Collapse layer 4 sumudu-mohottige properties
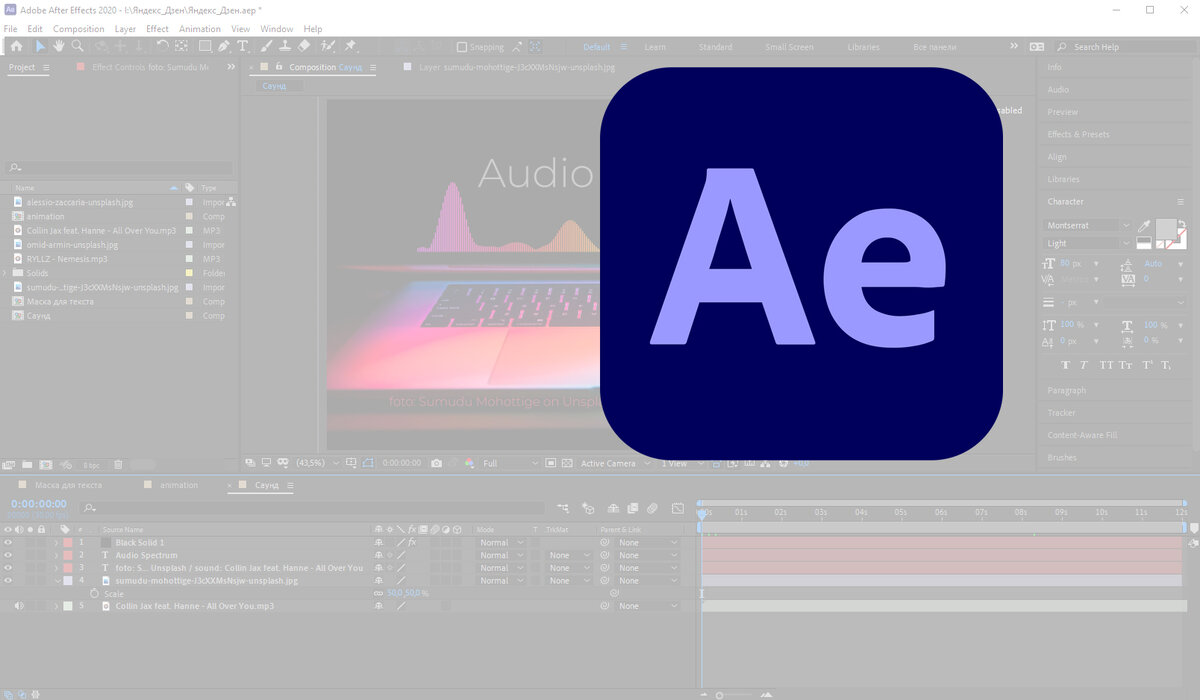Viewport: 1200px width, 700px height. pos(56,580)
